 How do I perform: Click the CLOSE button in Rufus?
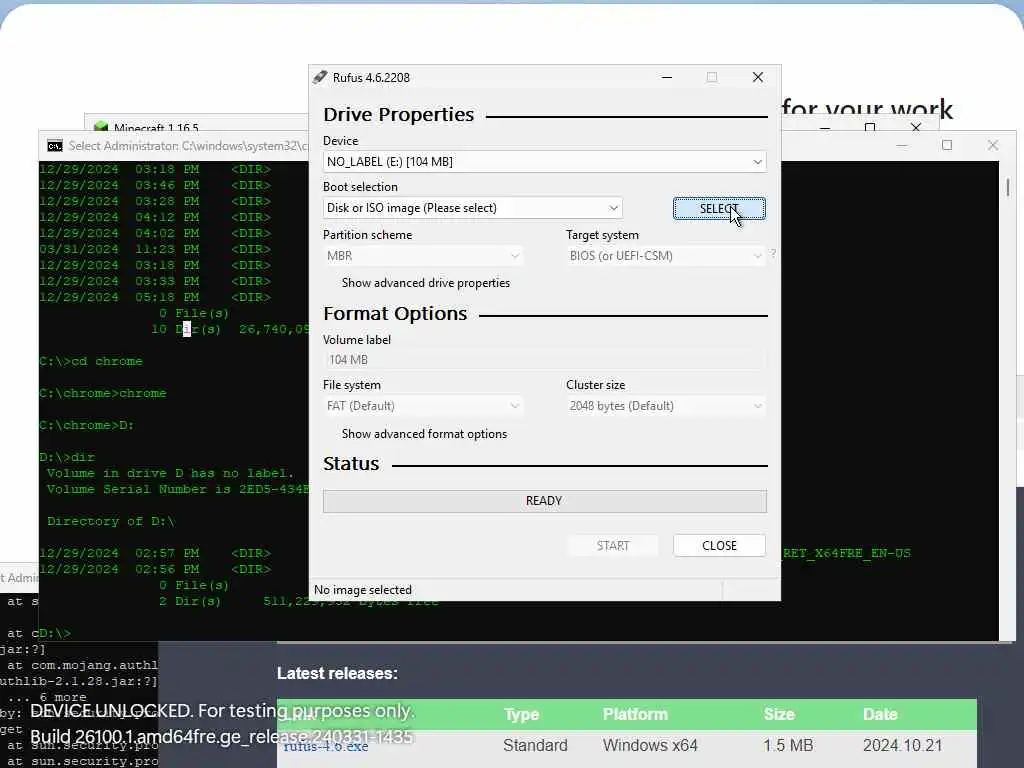(719, 545)
